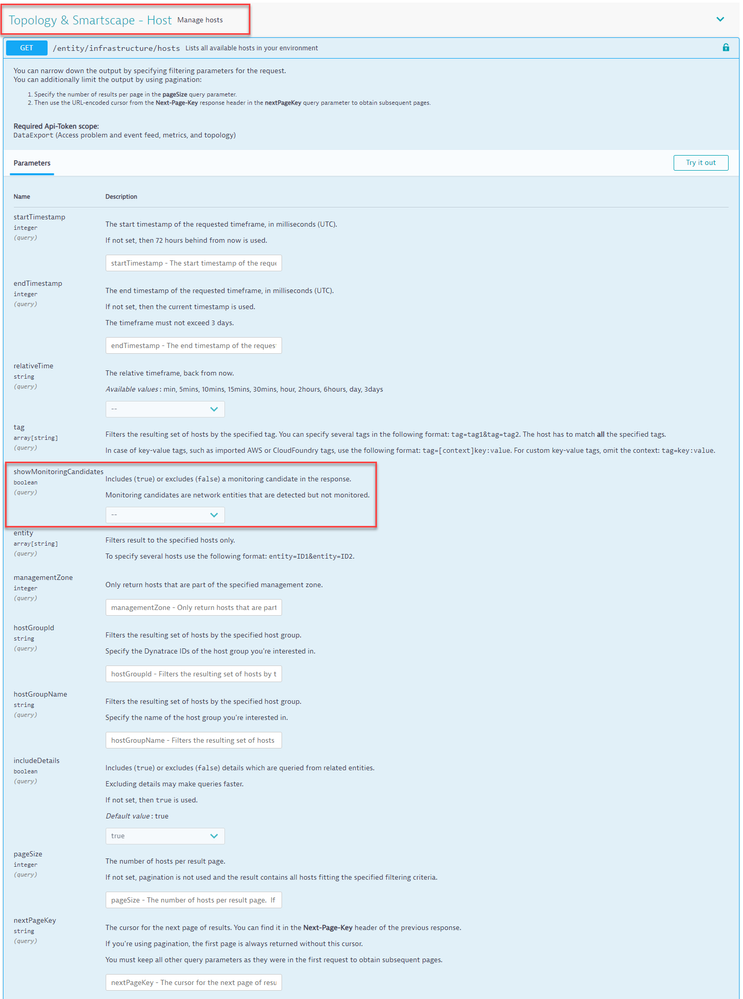
Task: Expand the showMonitoringCandidates dropdown
Action: tap(165, 514)
